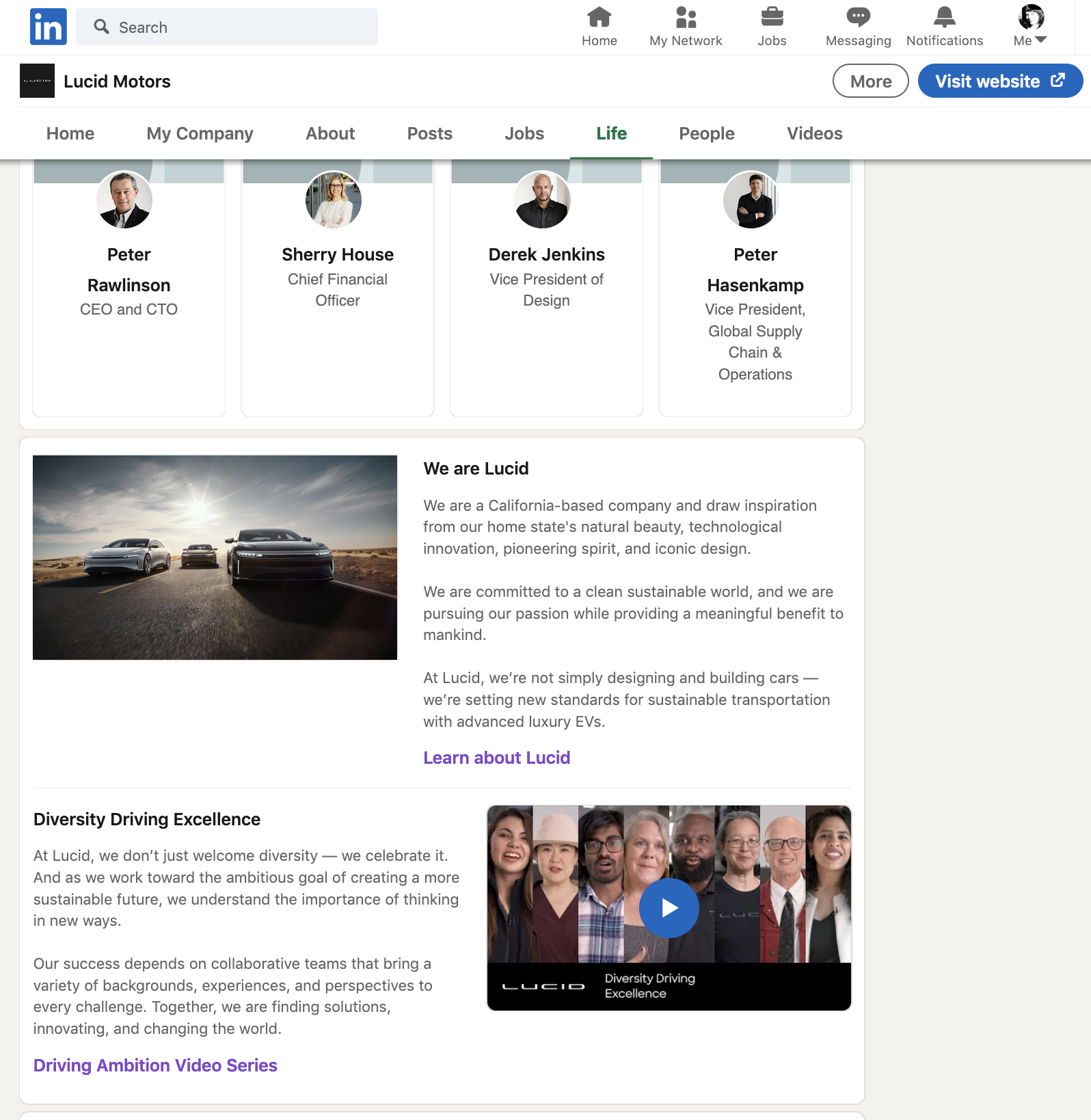Click the CEO and CTO title text
The image size is (1091, 1120).
pos(129,309)
